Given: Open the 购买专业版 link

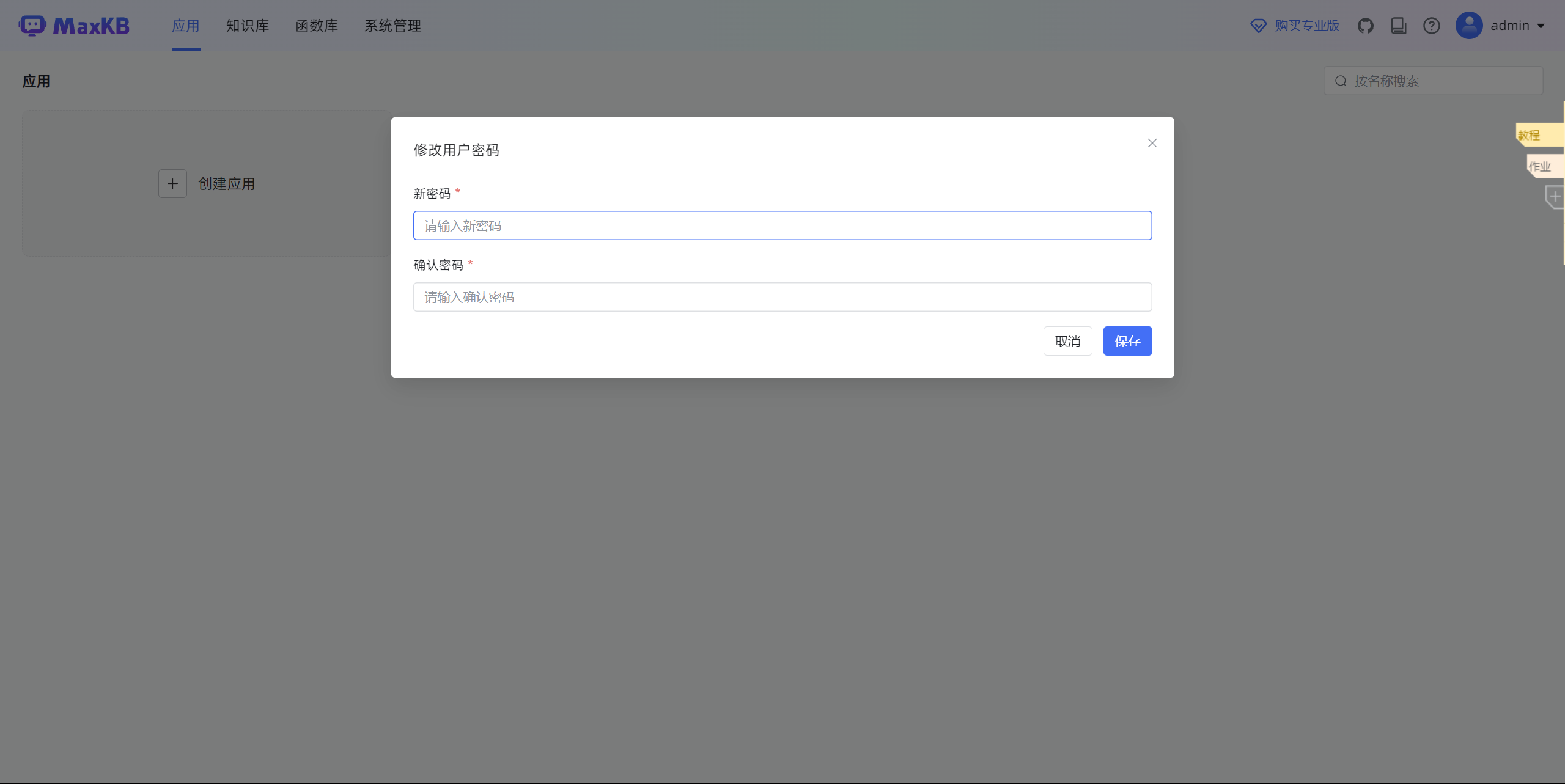Looking at the screenshot, I should coord(1307,26).
